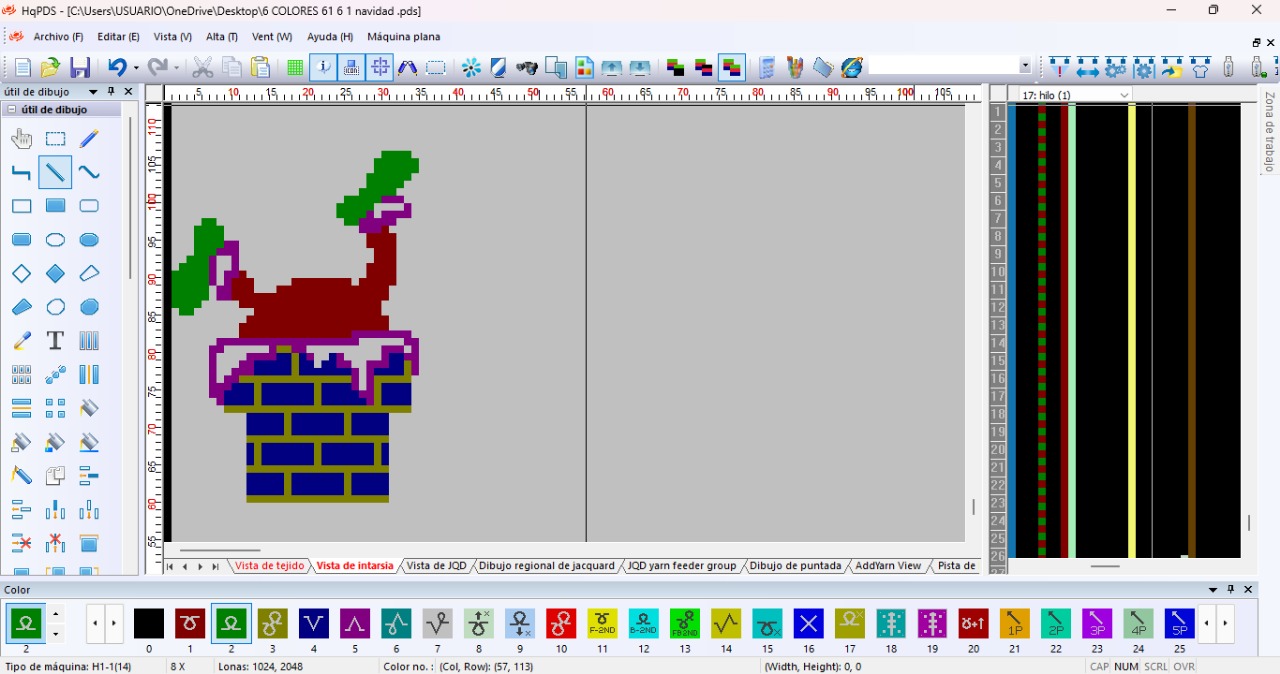The image size is (1280, 674).
Task: Select the pencil drawing tool
Action: [x=89, y=139]
